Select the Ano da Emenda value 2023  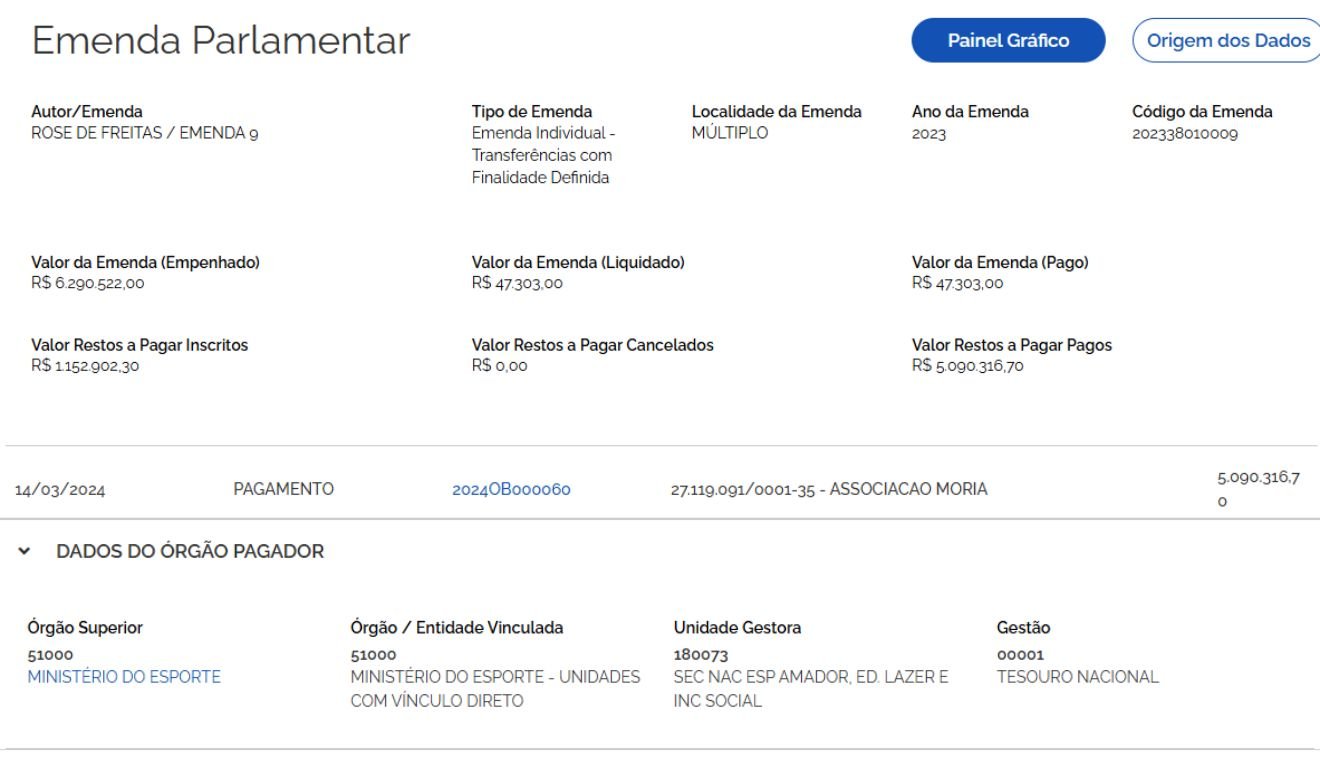(x=929, y=135)
